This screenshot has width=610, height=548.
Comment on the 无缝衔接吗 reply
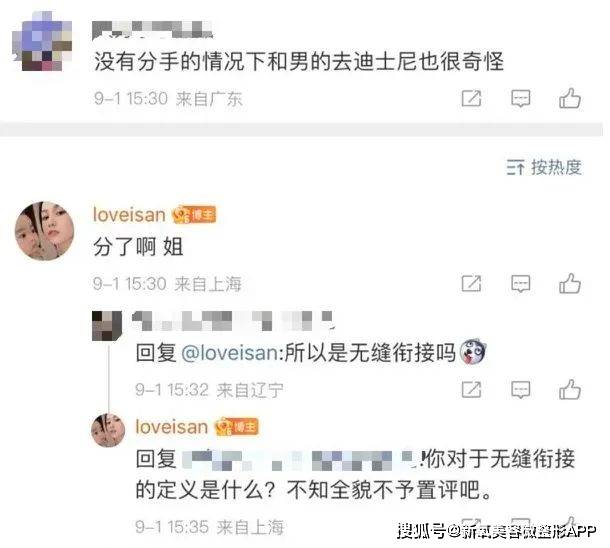click(x=521, y=390)
